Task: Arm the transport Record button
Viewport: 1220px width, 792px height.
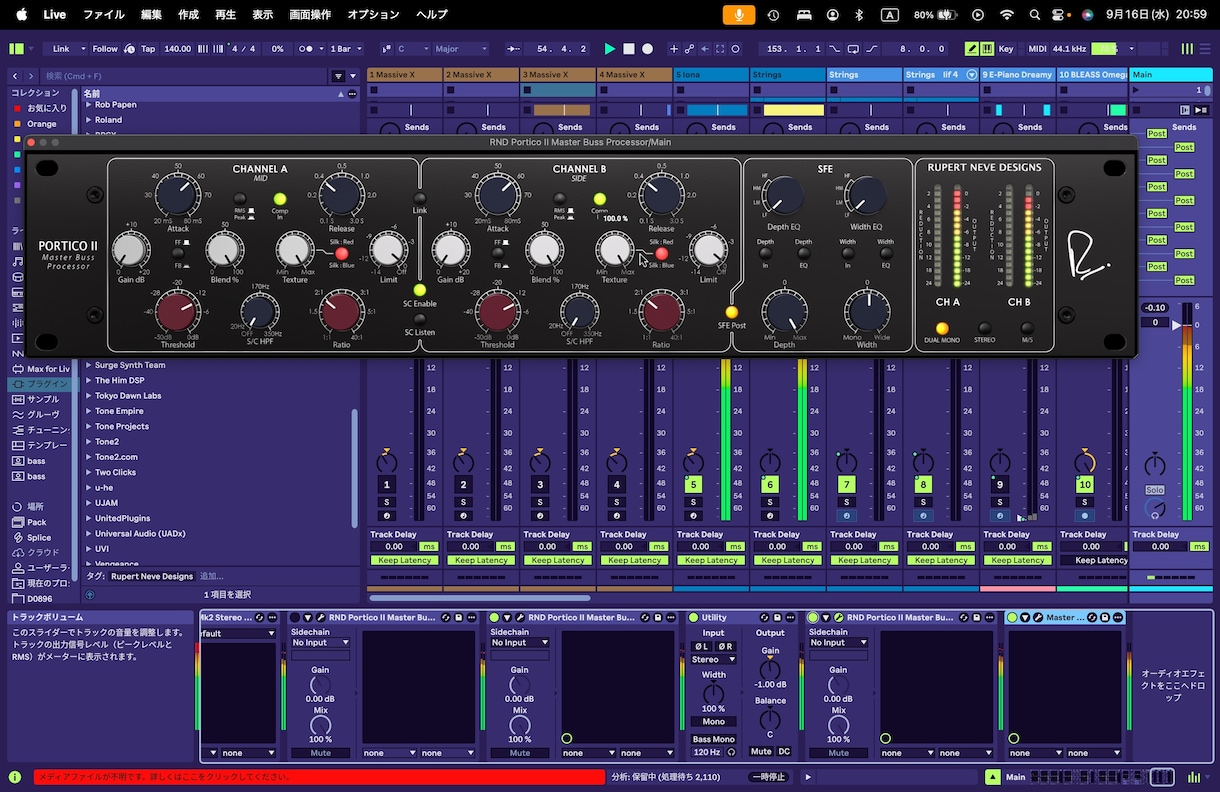Action: click(x=648, y=49)
